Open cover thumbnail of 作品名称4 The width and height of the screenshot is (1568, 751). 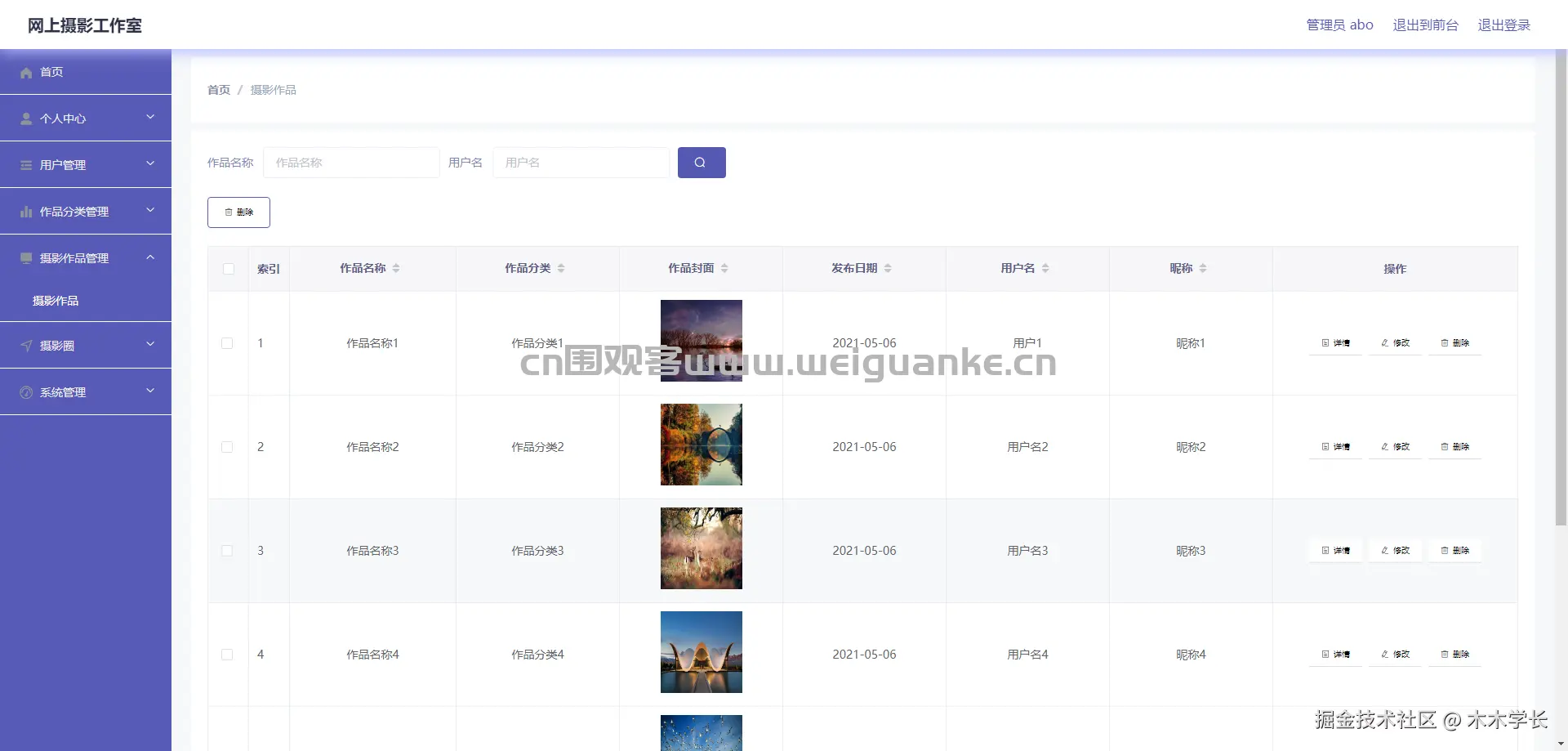click(x=702, y=652)
